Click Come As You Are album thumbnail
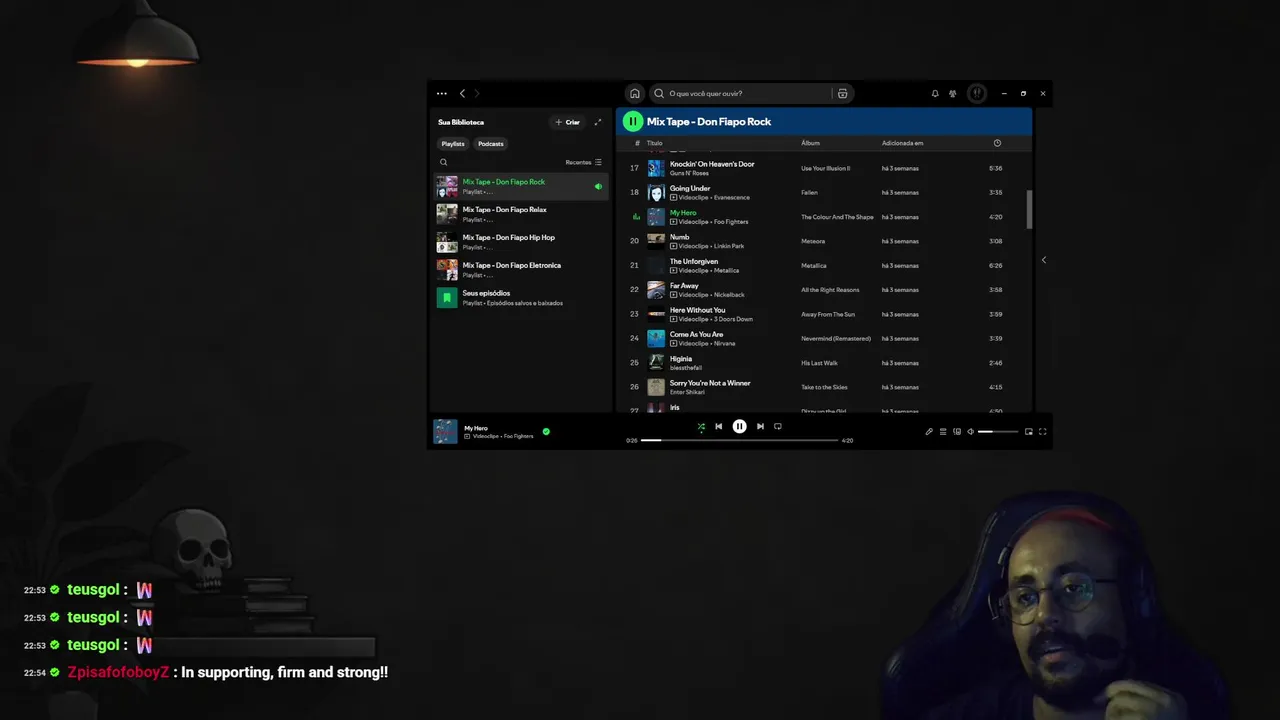The width and height of the screenshot is (1280, 720). tap(656, 338)
